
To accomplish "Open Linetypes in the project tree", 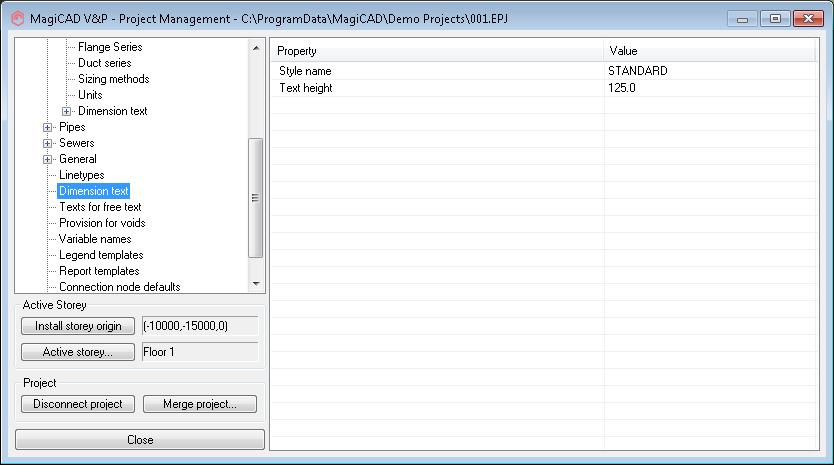I will pos(81,175).
